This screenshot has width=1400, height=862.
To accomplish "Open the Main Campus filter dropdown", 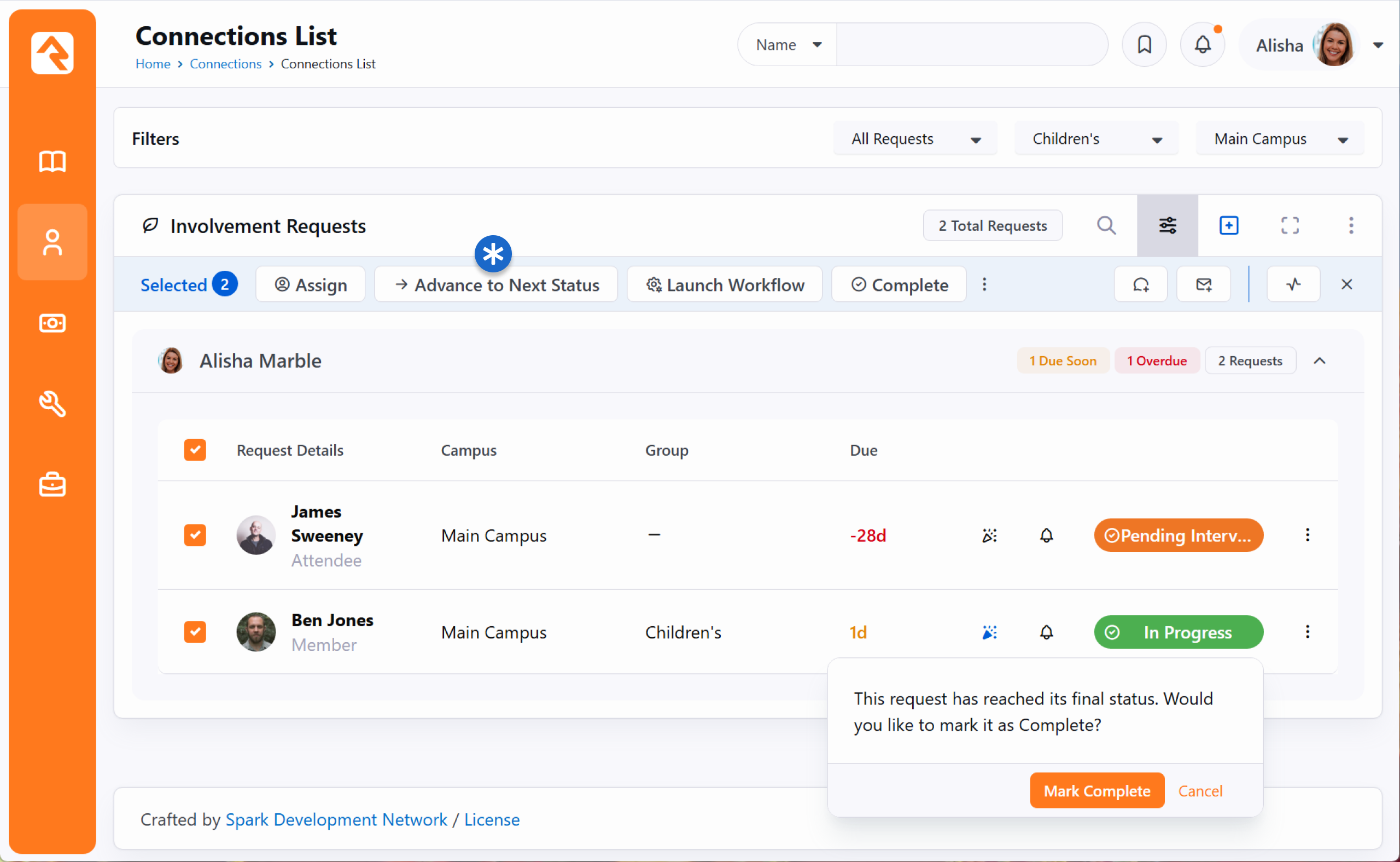I will click(x=1280, y=139).
